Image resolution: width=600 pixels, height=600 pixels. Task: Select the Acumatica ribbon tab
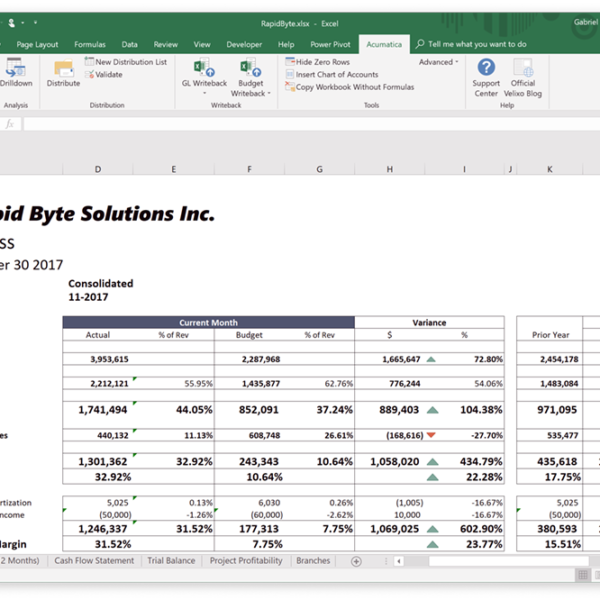pos(384,44)
